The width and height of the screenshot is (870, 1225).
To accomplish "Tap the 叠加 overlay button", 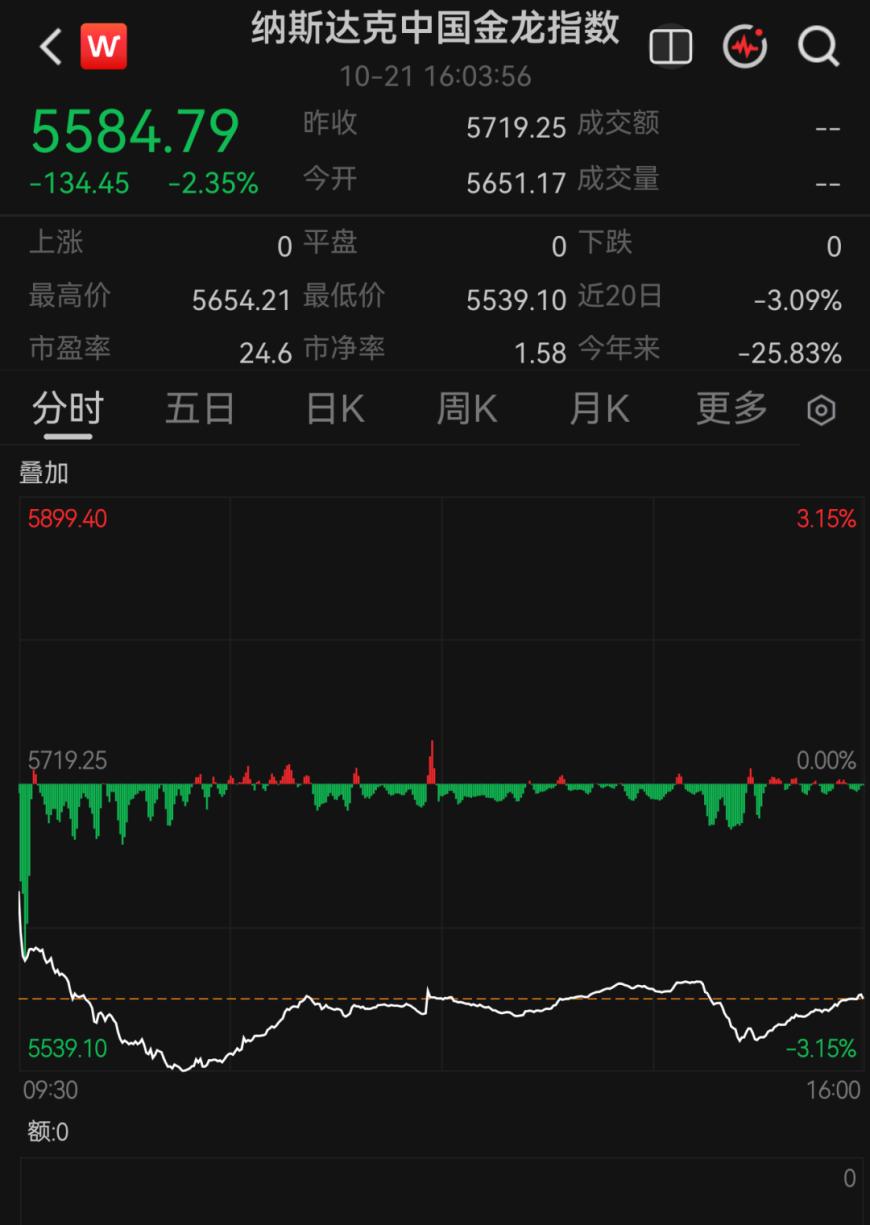I will pyautogui.click(x=44, y=473).
